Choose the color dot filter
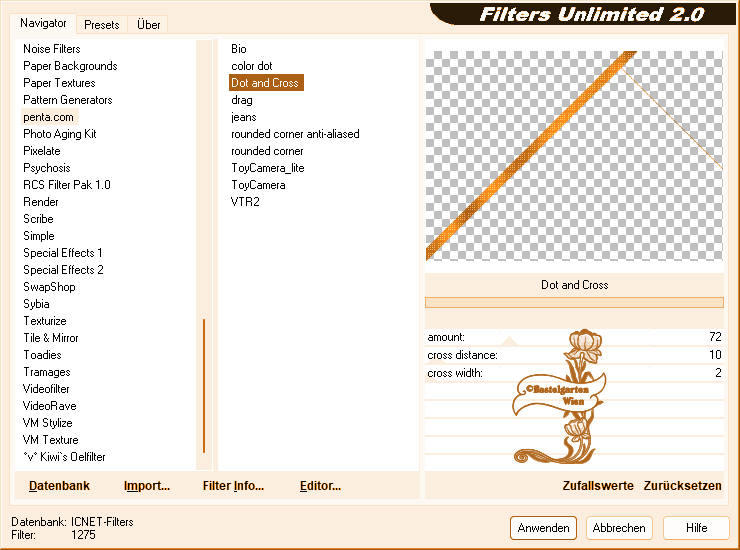 point(252,66)
